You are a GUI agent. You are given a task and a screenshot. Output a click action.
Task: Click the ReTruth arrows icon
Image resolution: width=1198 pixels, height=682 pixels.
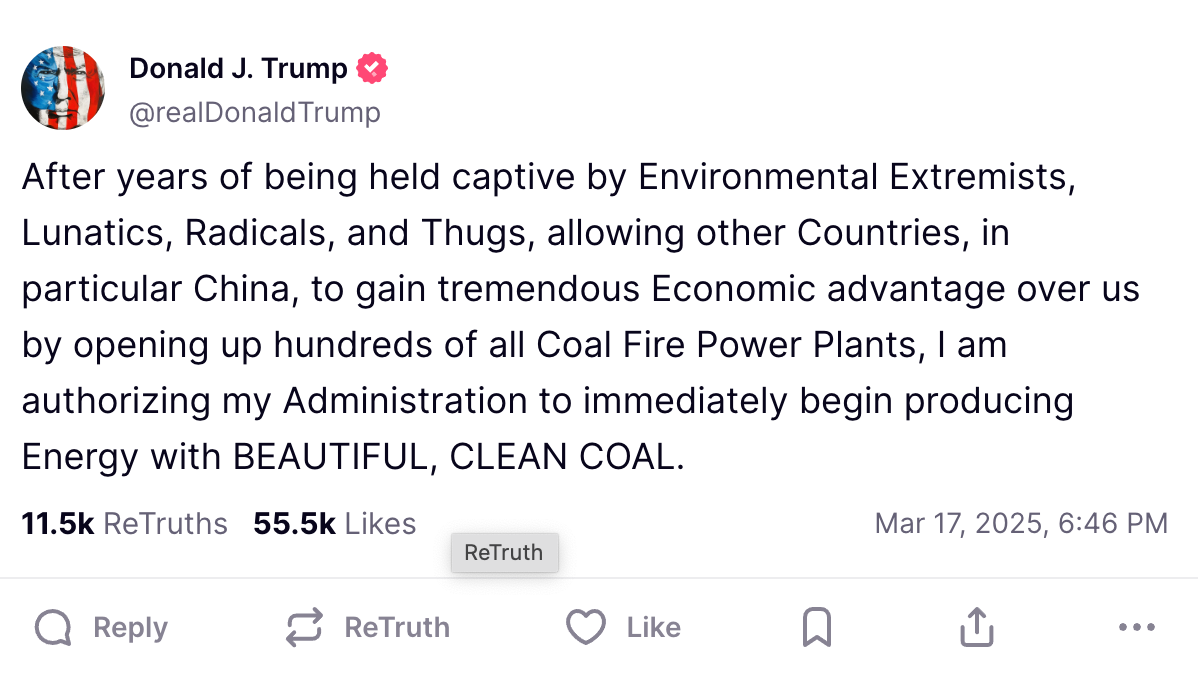coord(304,628)
